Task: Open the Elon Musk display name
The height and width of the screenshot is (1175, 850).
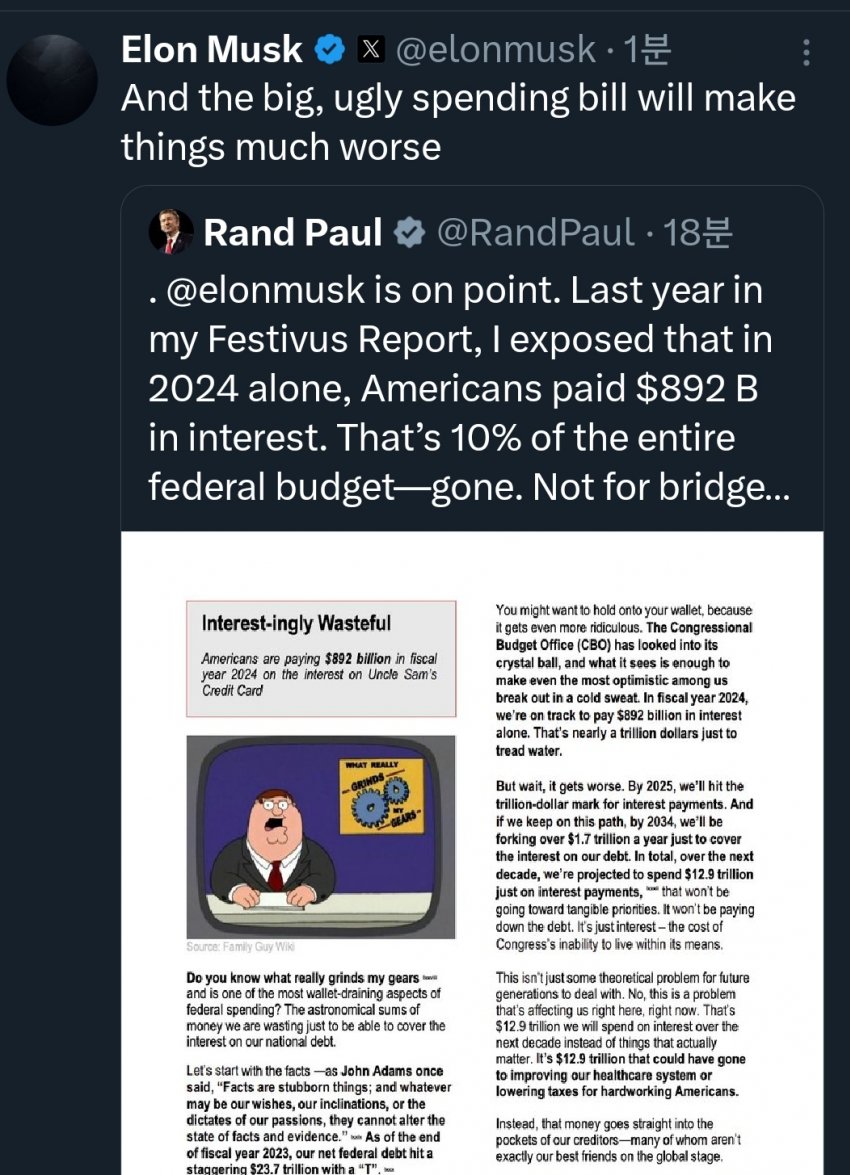Action: coord(211,49)
